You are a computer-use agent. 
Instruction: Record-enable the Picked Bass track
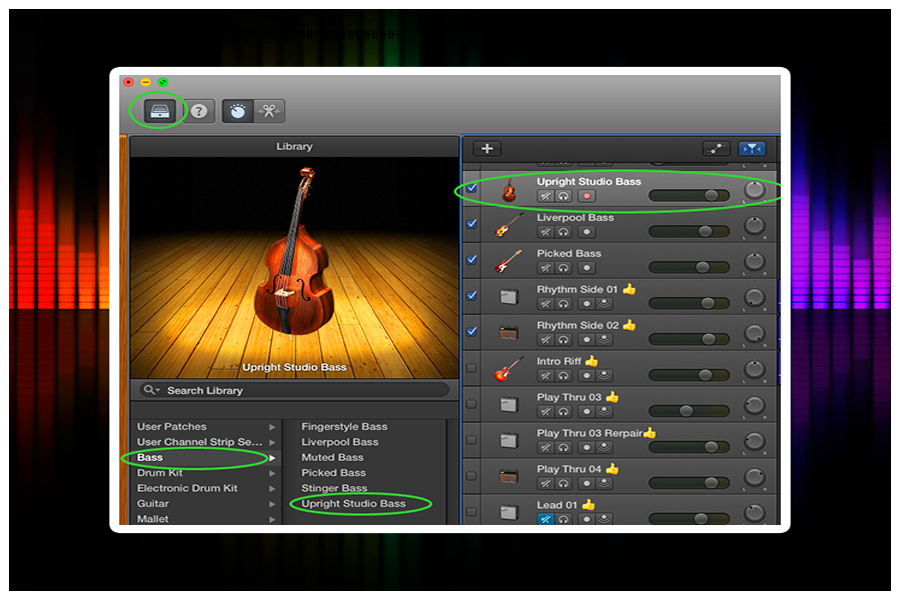587,268
